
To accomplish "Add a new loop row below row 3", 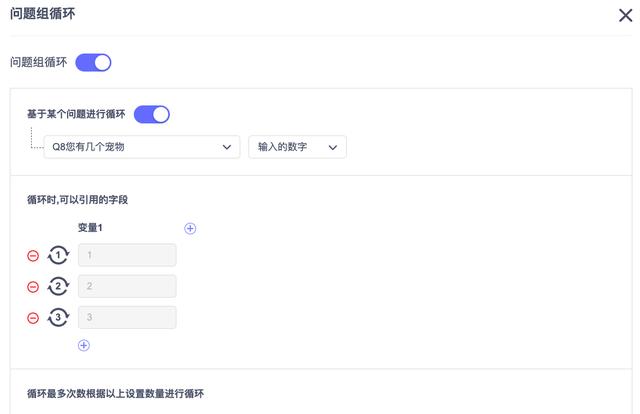I will [84, 345].
